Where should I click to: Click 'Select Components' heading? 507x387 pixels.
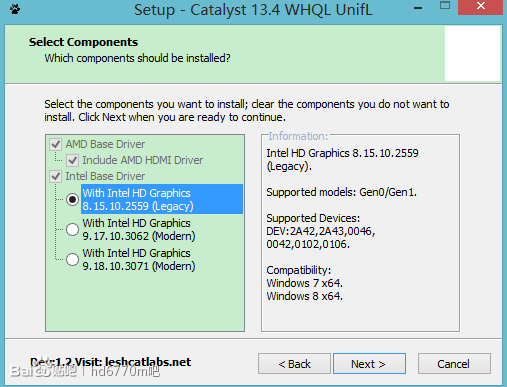click(83, 42)
